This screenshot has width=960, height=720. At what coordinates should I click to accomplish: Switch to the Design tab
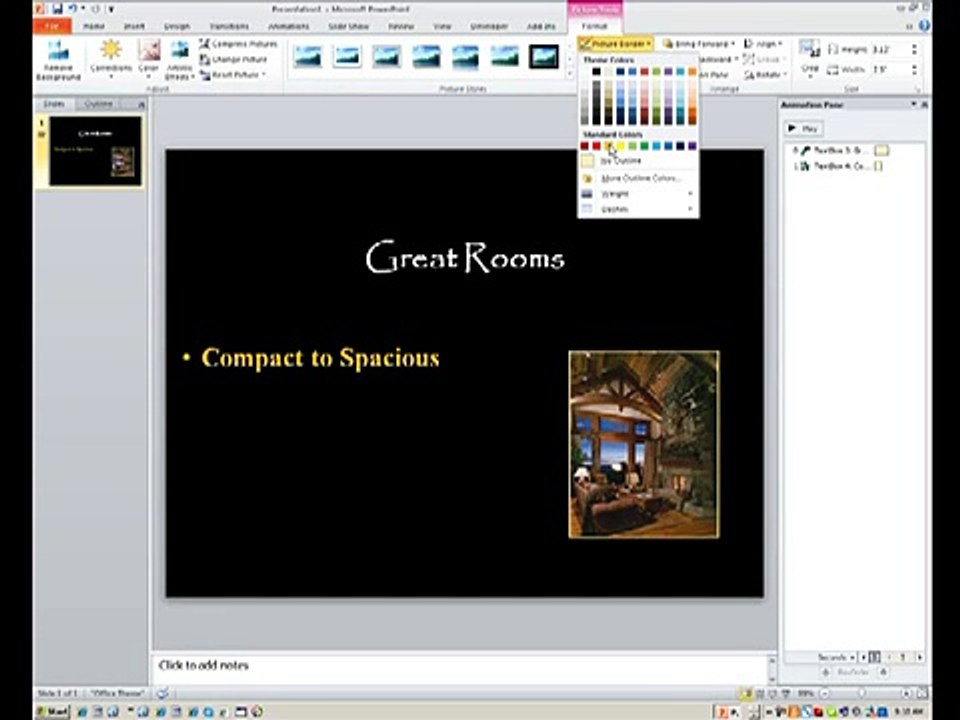177,26
